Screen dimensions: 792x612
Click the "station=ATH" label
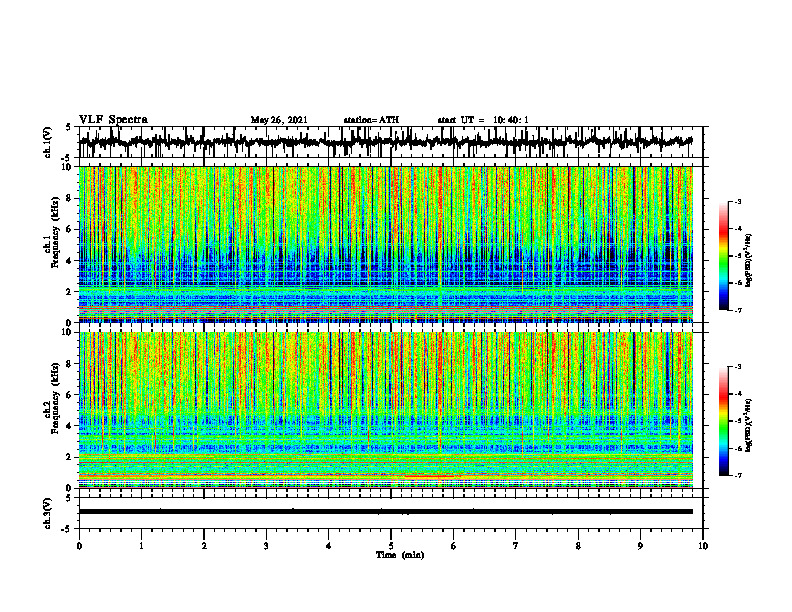(x=371, y=120)
